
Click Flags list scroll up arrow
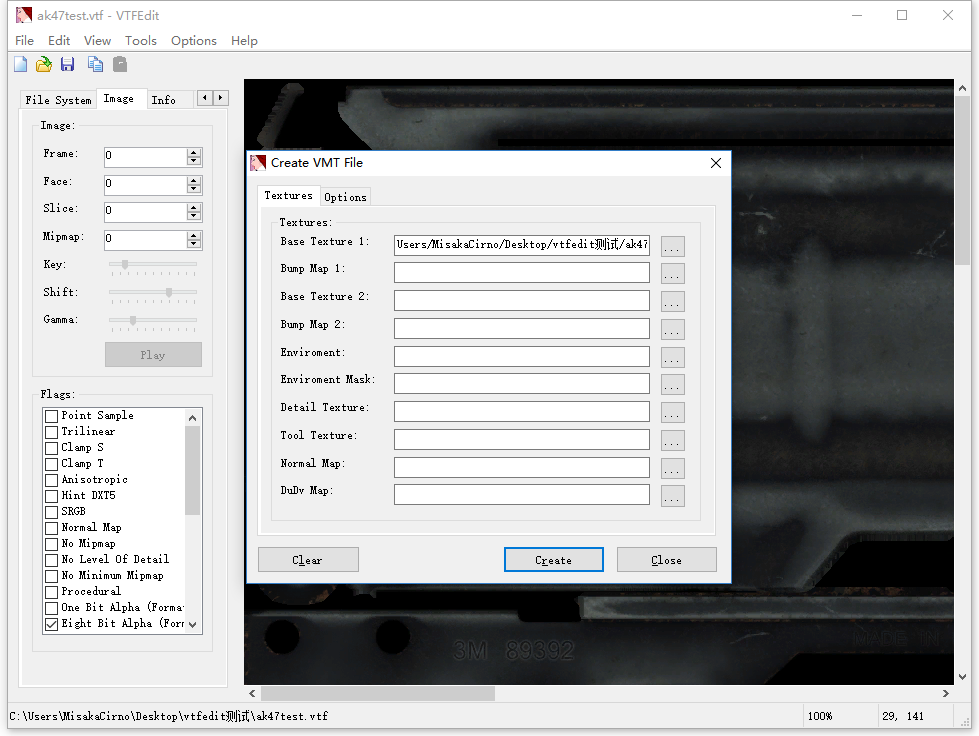tap(192, 418)
